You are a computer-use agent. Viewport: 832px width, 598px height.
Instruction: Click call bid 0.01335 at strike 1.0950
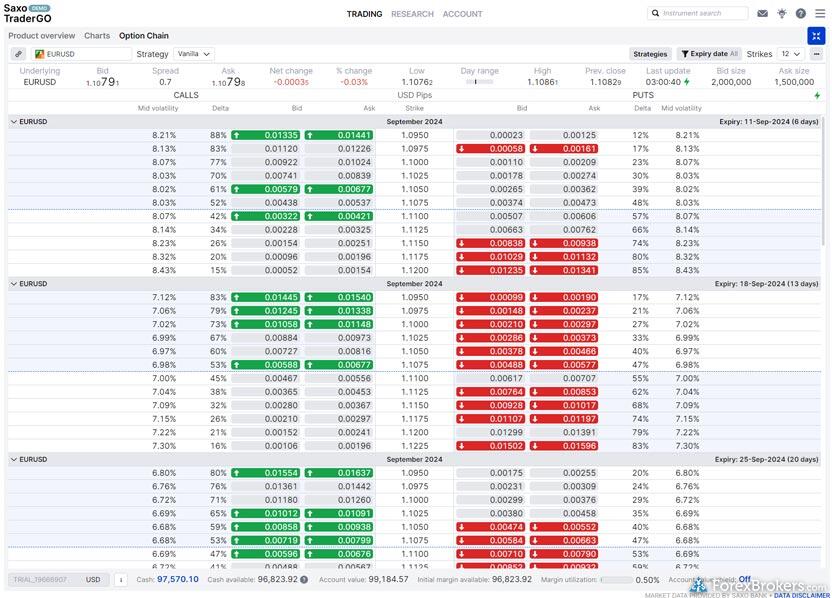tap(265, 135)
